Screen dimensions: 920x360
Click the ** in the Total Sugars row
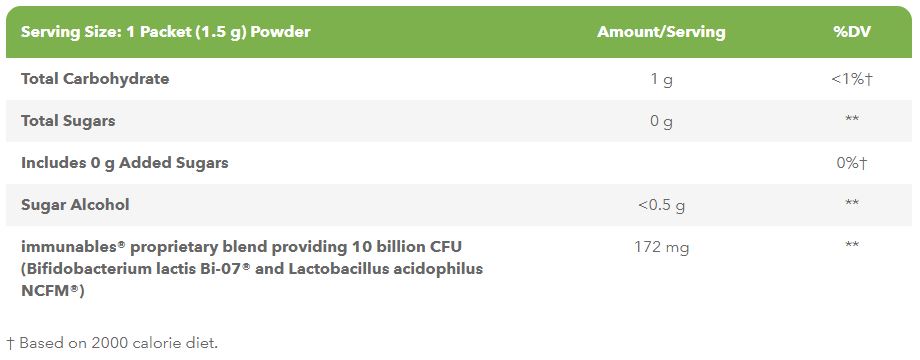(852, 120)
